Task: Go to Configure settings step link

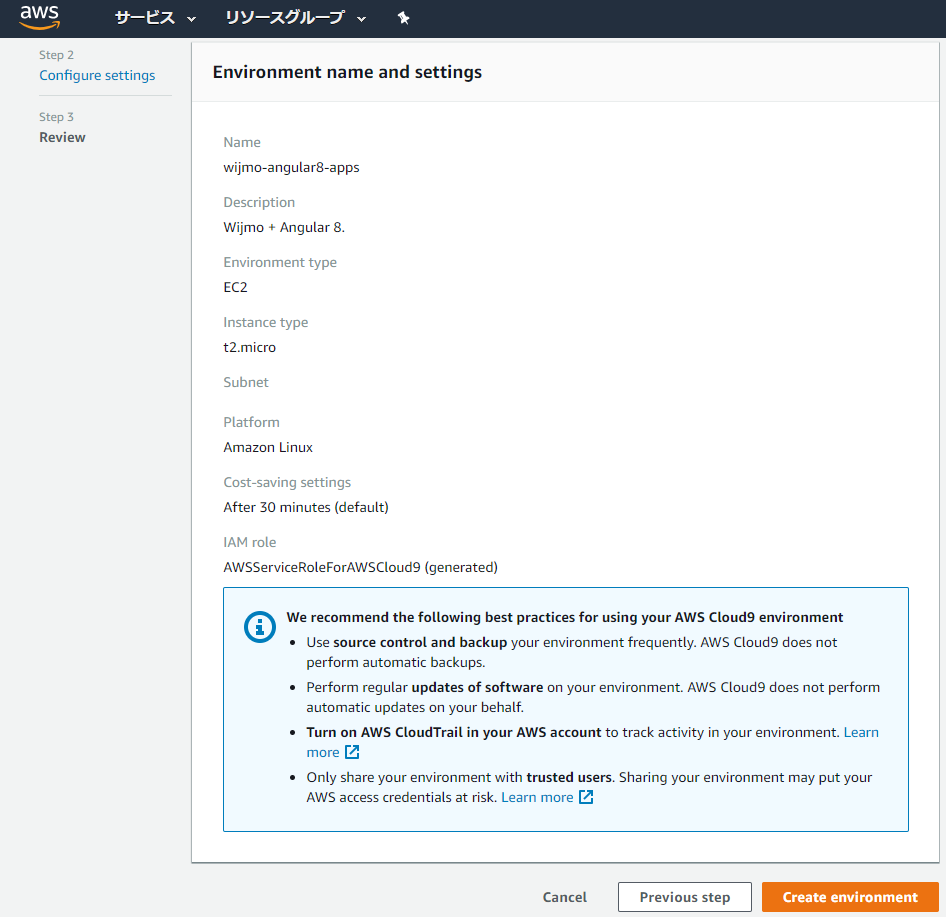Action: tap(97, 75)
